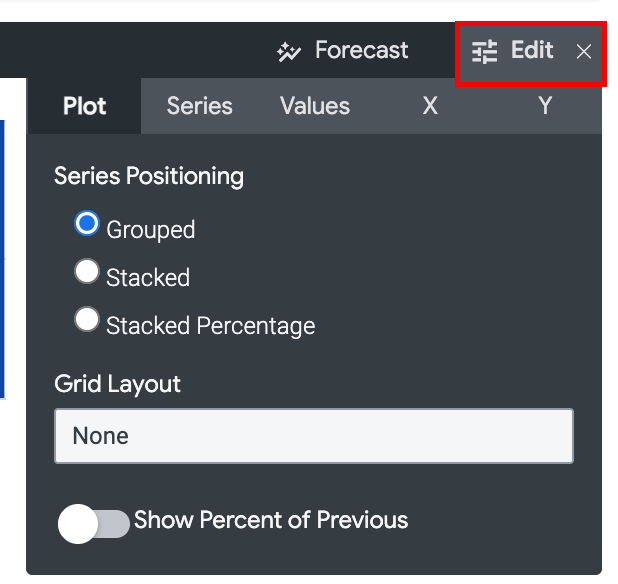Click the "Grouped" option label text
The width and height of the screenshot is (618, 584).
(x=150, y=230)
